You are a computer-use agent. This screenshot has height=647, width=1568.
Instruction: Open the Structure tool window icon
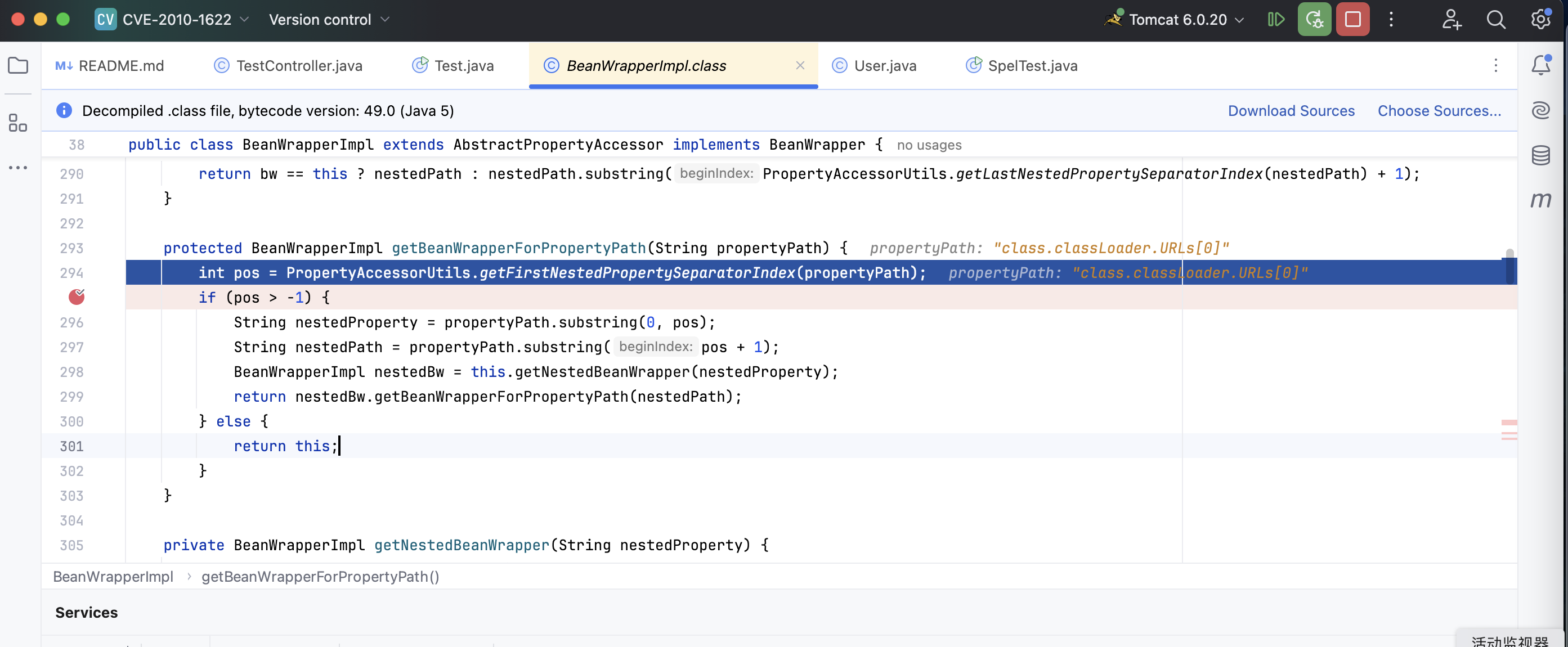coord(17,122)
